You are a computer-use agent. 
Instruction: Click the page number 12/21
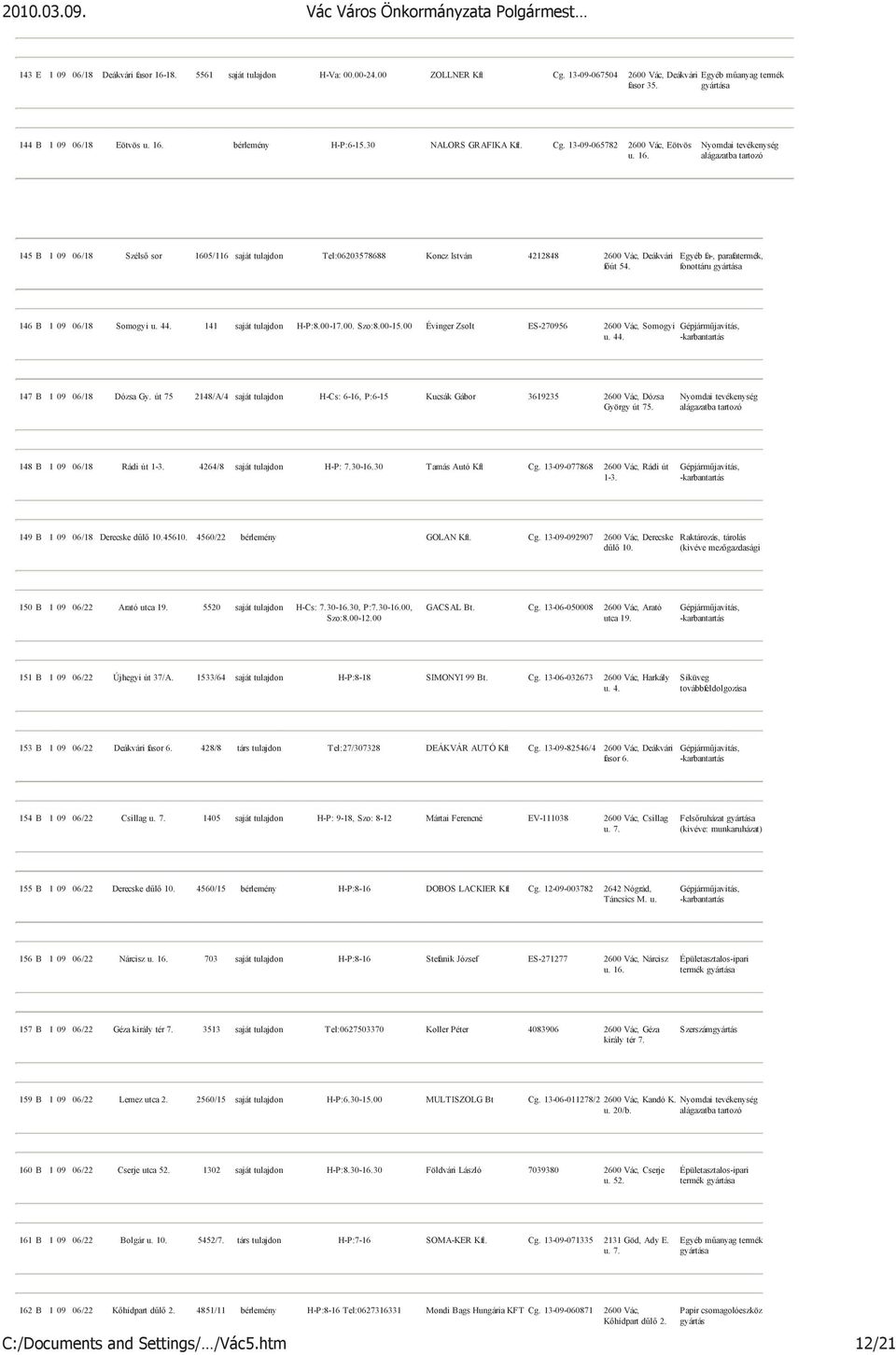coord(874,1344)
